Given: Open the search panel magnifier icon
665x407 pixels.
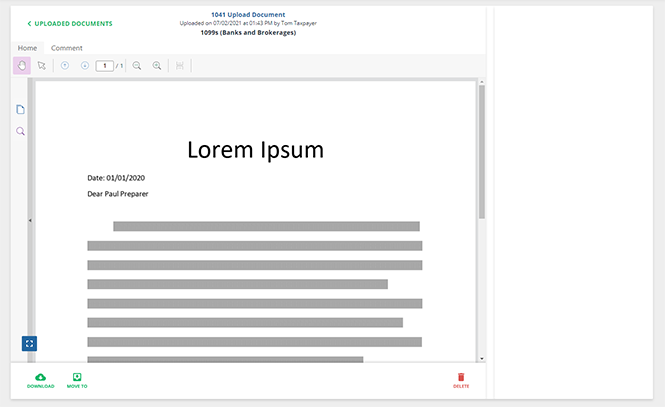Looking at the screenshot, I should [x=20, y=131].
